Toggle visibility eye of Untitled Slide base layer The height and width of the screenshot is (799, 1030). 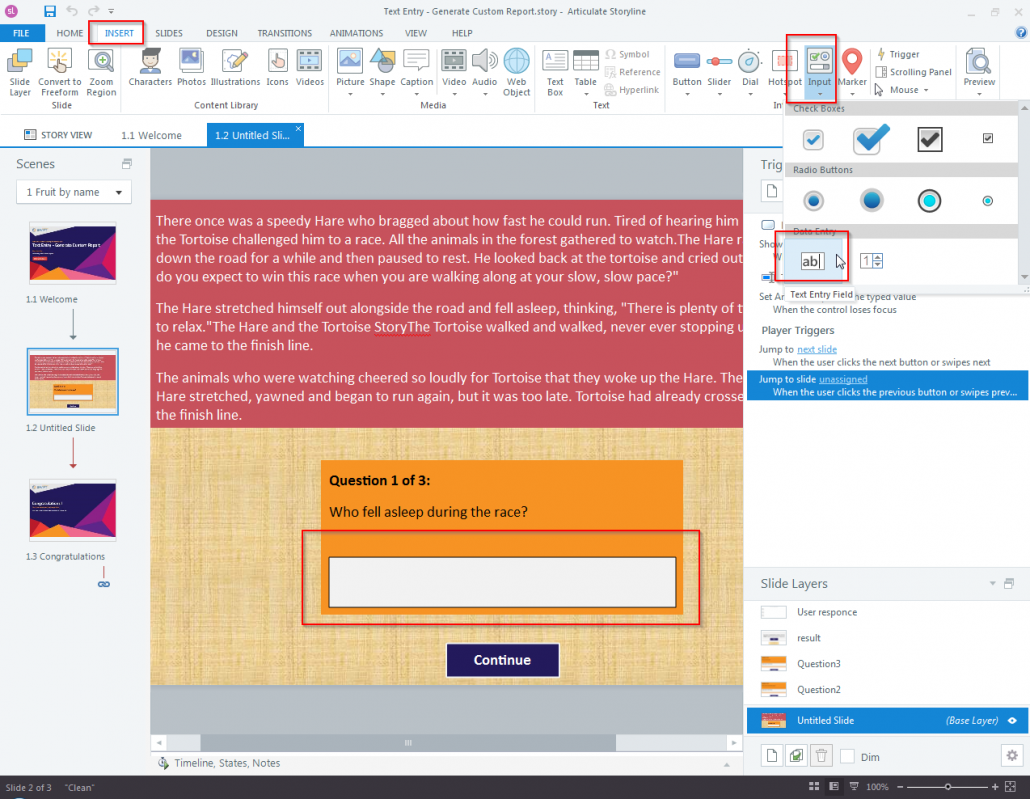pos(1012,720)
